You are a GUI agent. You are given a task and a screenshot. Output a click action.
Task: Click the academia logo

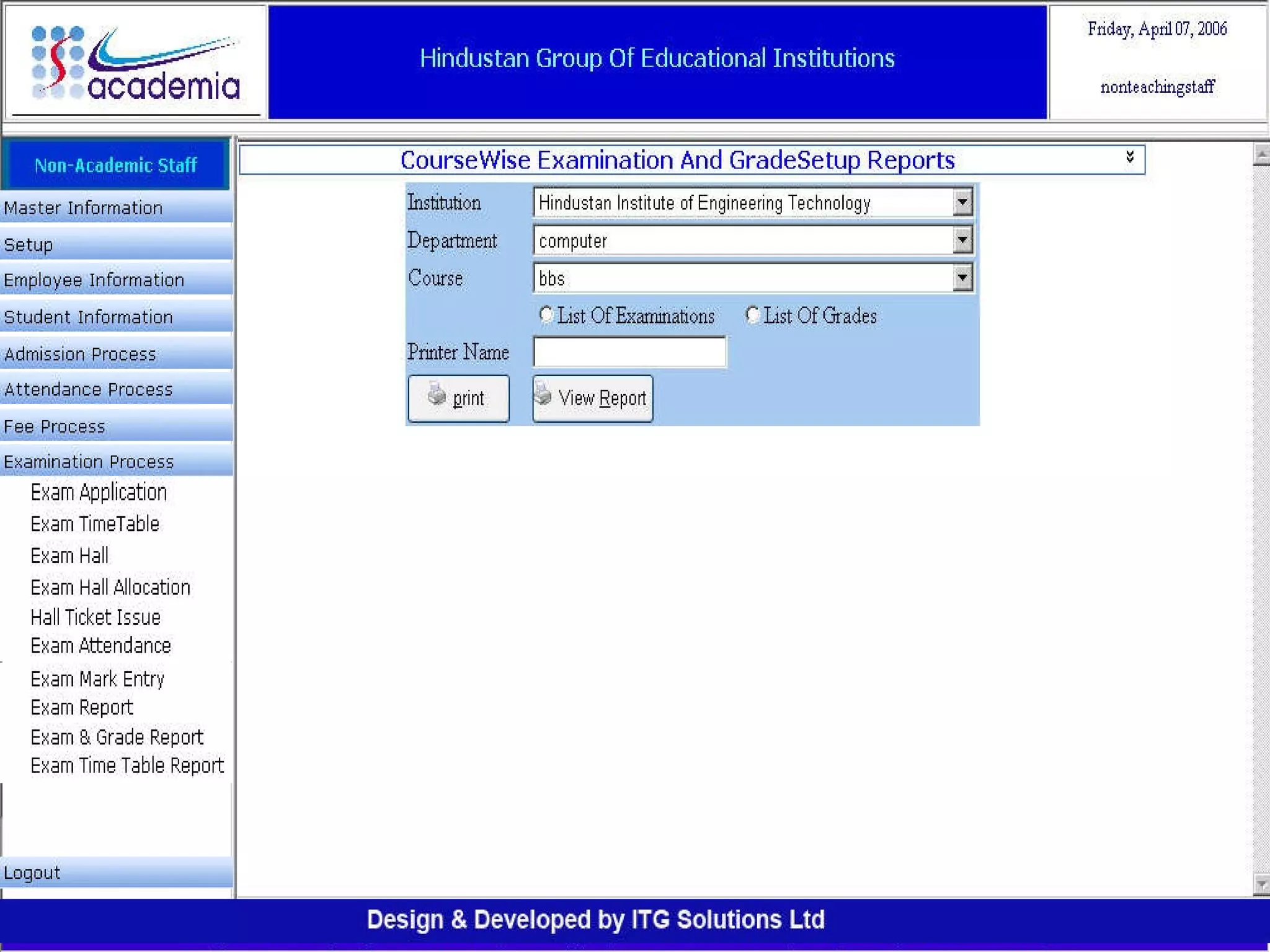tap(135, 63)
